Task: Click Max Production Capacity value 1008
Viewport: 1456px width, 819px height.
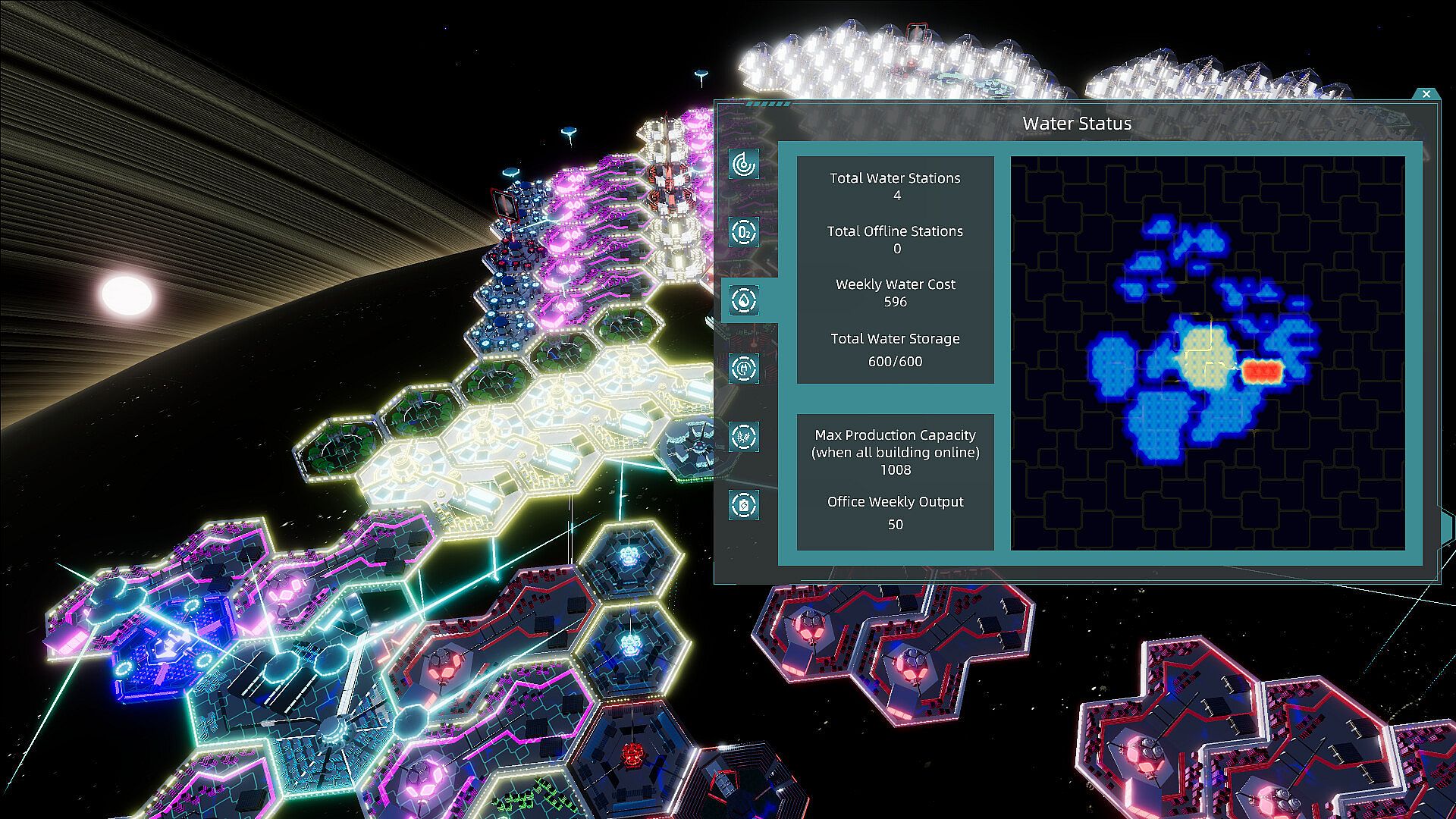Action: (895, 470)
